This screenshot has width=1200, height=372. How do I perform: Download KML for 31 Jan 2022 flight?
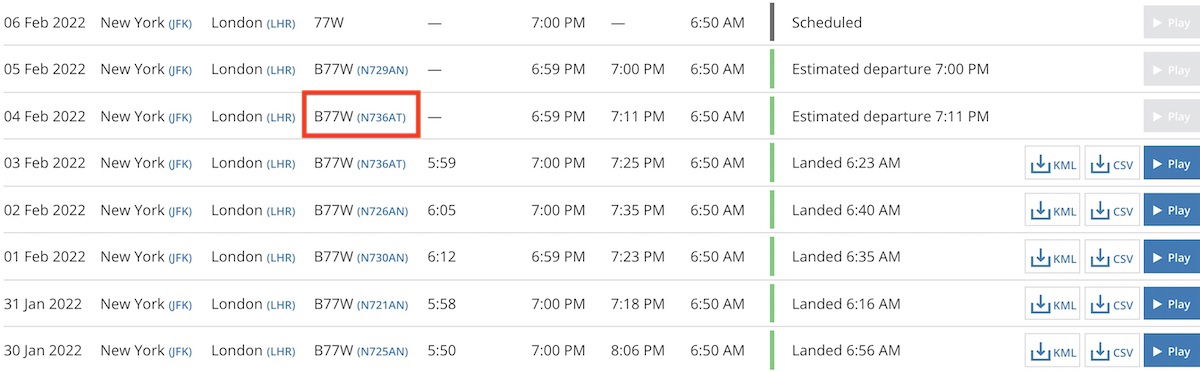tap(1053, 305)
